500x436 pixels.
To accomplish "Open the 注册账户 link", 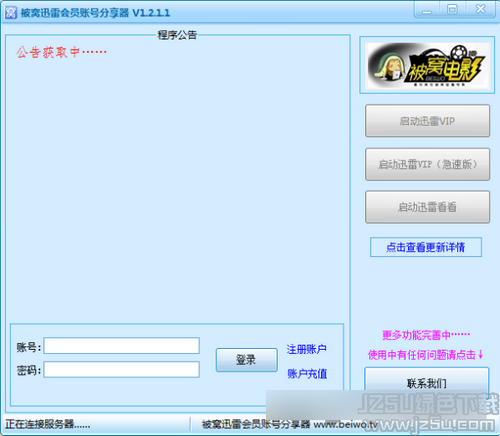I will 307,349.
